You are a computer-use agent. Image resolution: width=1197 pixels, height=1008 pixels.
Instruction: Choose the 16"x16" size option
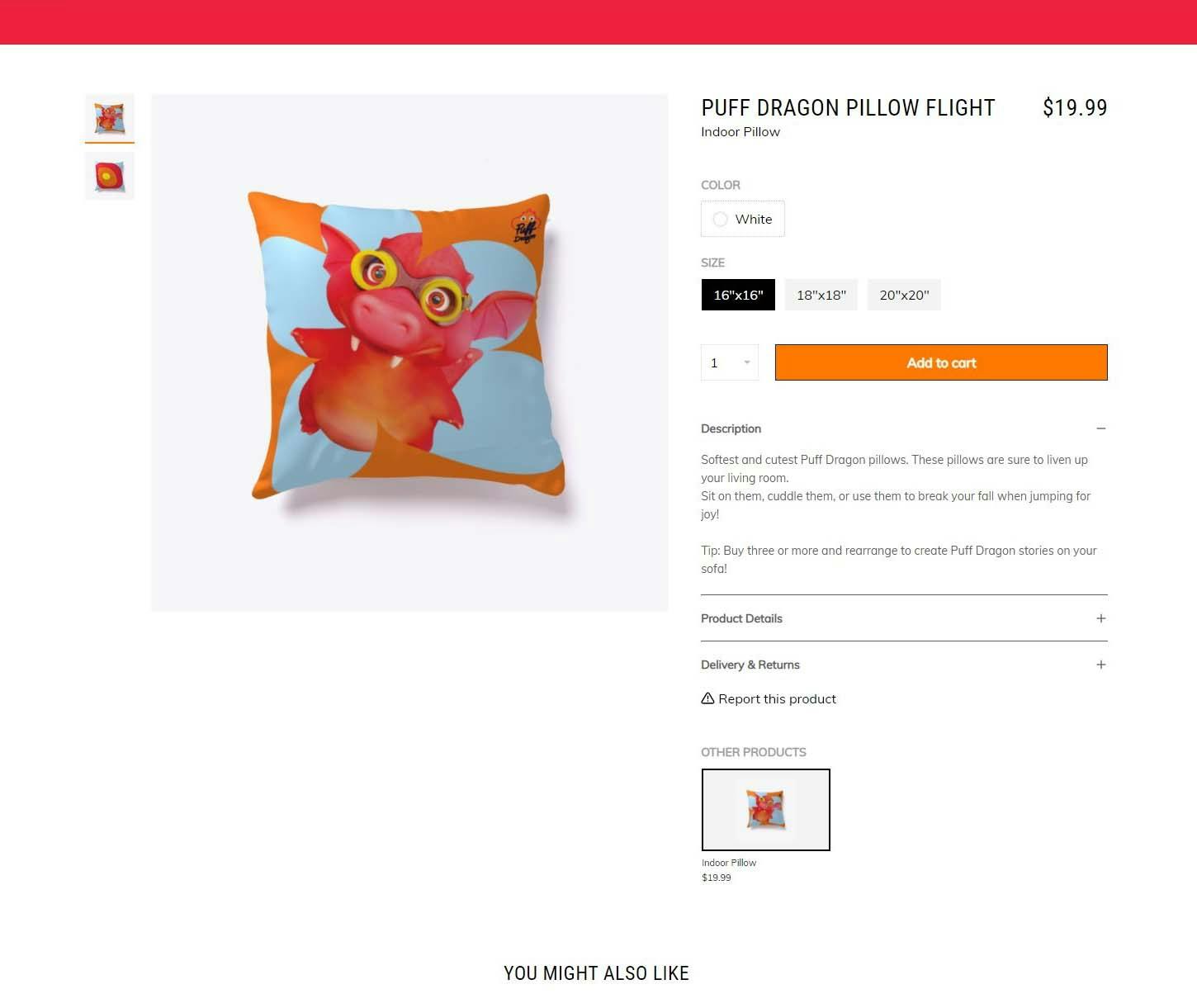(x=738, y=295)
